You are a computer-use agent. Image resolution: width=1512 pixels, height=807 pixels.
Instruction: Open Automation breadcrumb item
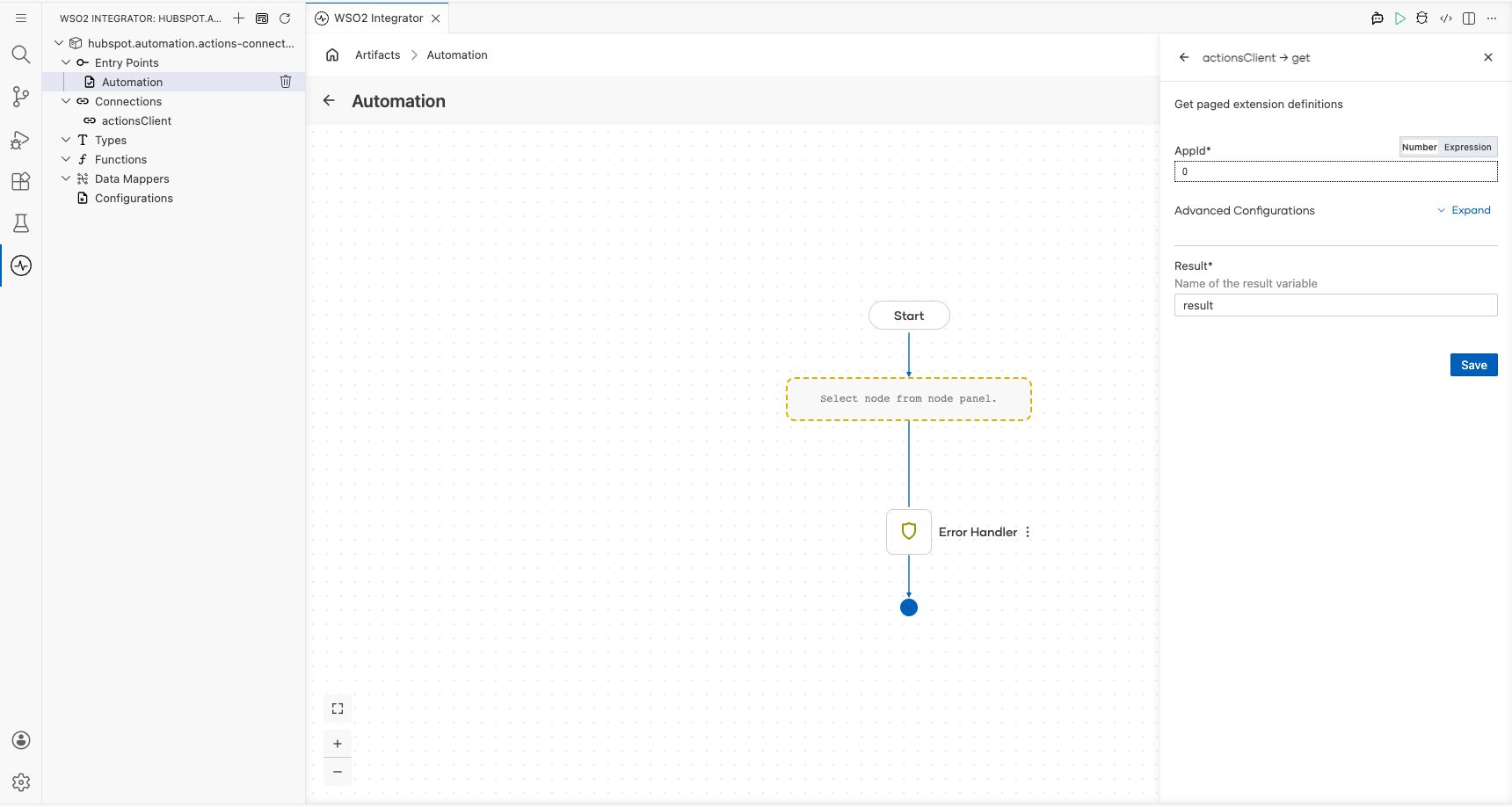pos(457,55)
